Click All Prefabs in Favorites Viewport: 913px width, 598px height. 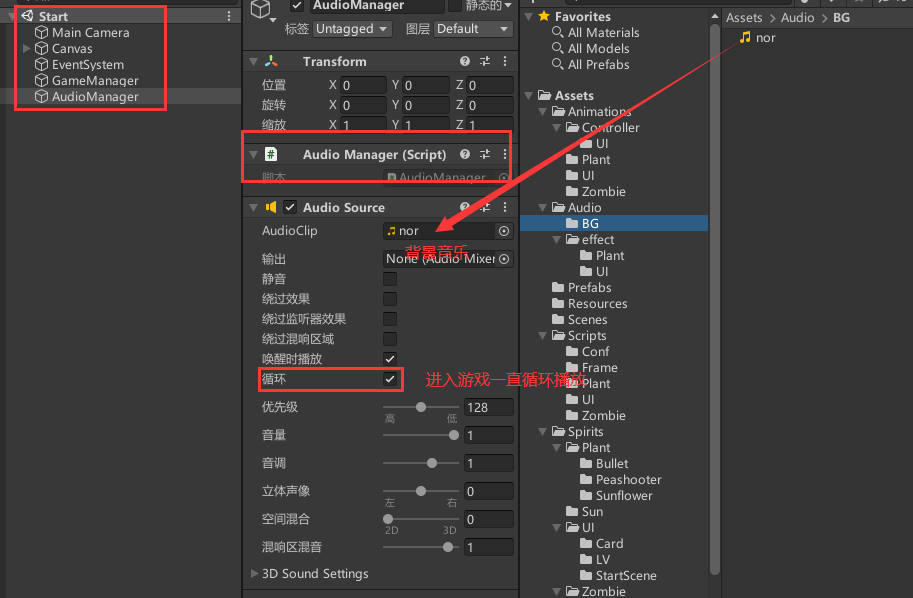[x=600, y=64]
